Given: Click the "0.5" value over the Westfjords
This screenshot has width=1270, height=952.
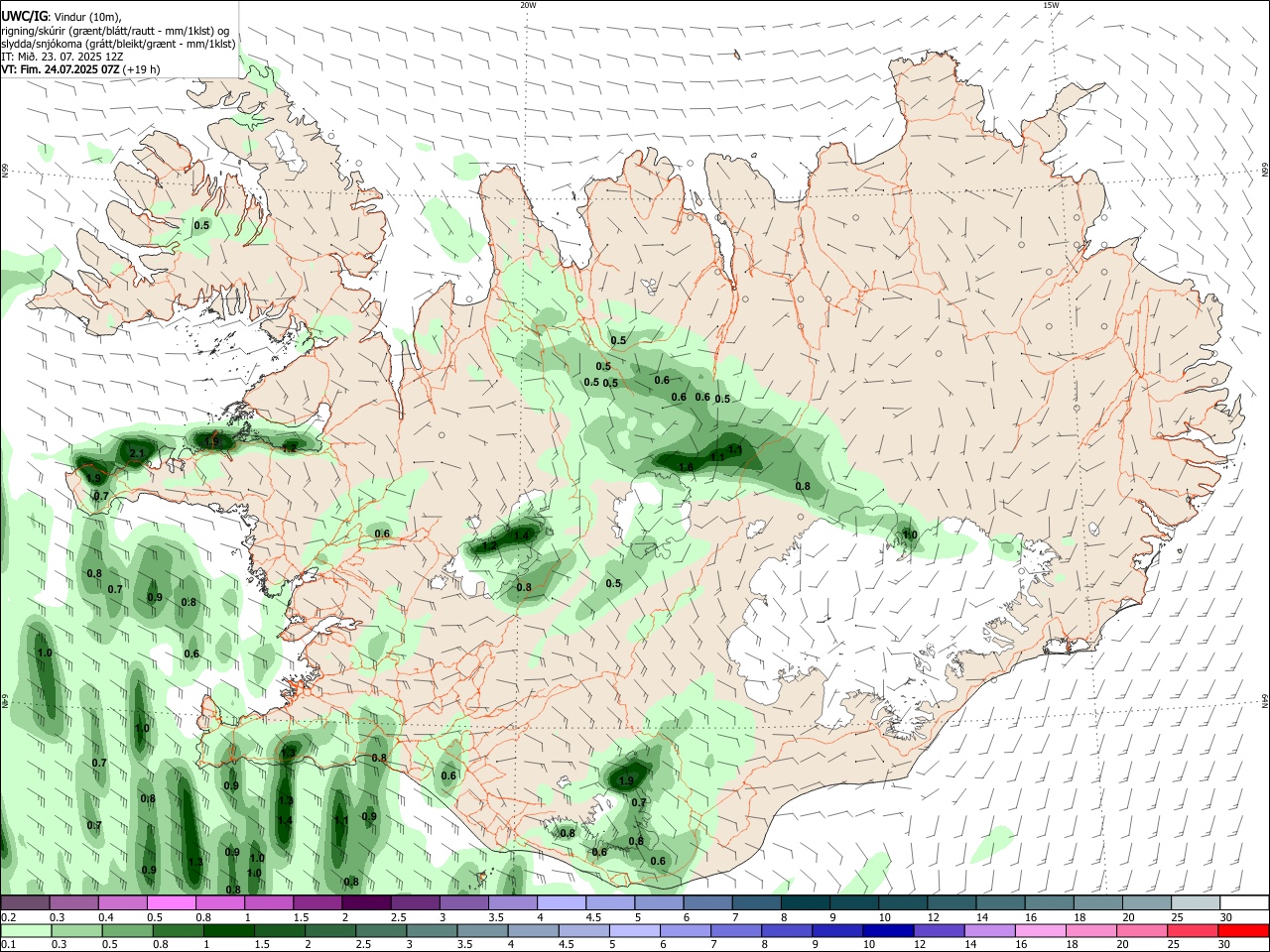Looking at the screenshot, I should point(201,225).
